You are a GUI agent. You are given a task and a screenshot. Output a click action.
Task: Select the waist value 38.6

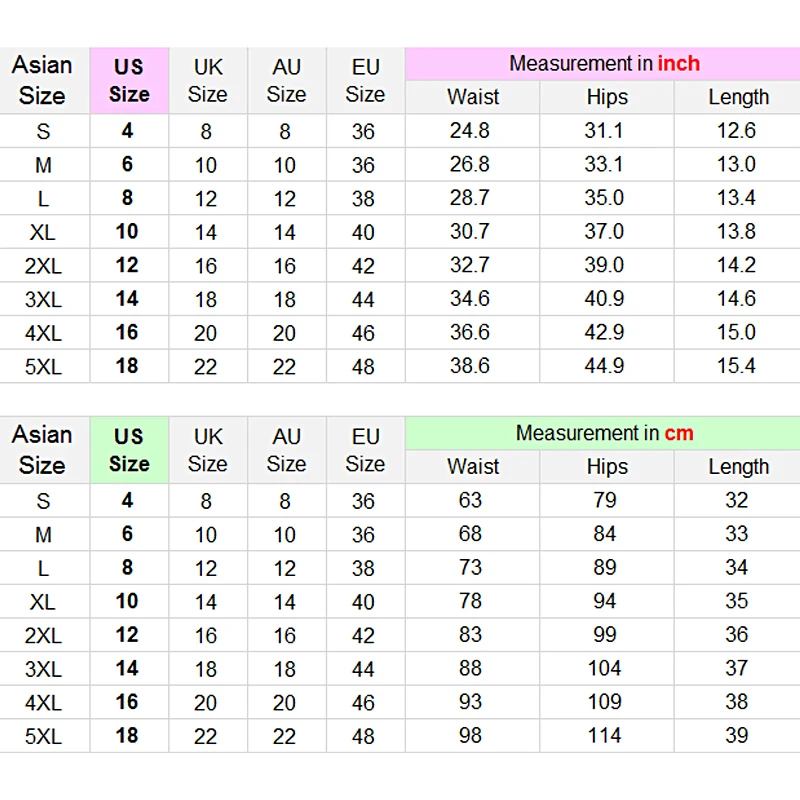(470, 366)
